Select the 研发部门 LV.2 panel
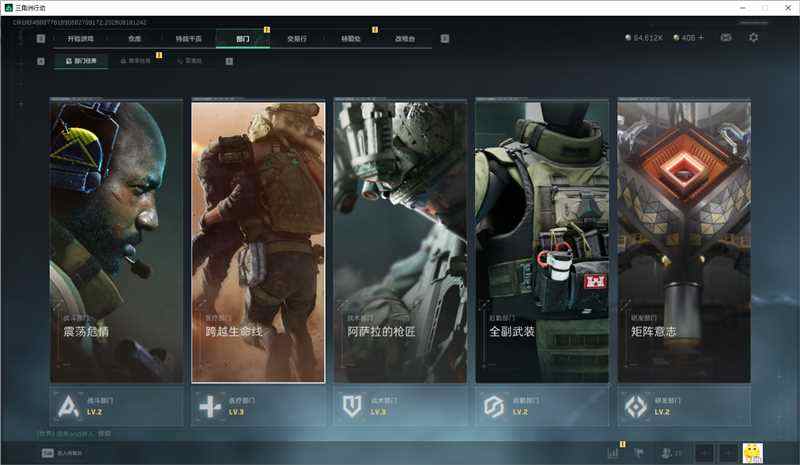 (x=684, y=406)
